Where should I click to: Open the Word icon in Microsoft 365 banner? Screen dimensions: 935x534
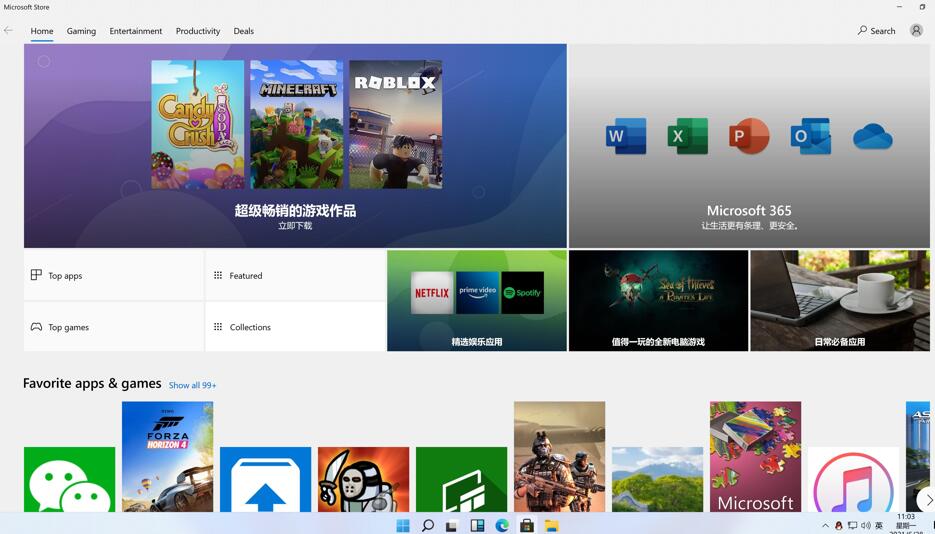[626, 136]
